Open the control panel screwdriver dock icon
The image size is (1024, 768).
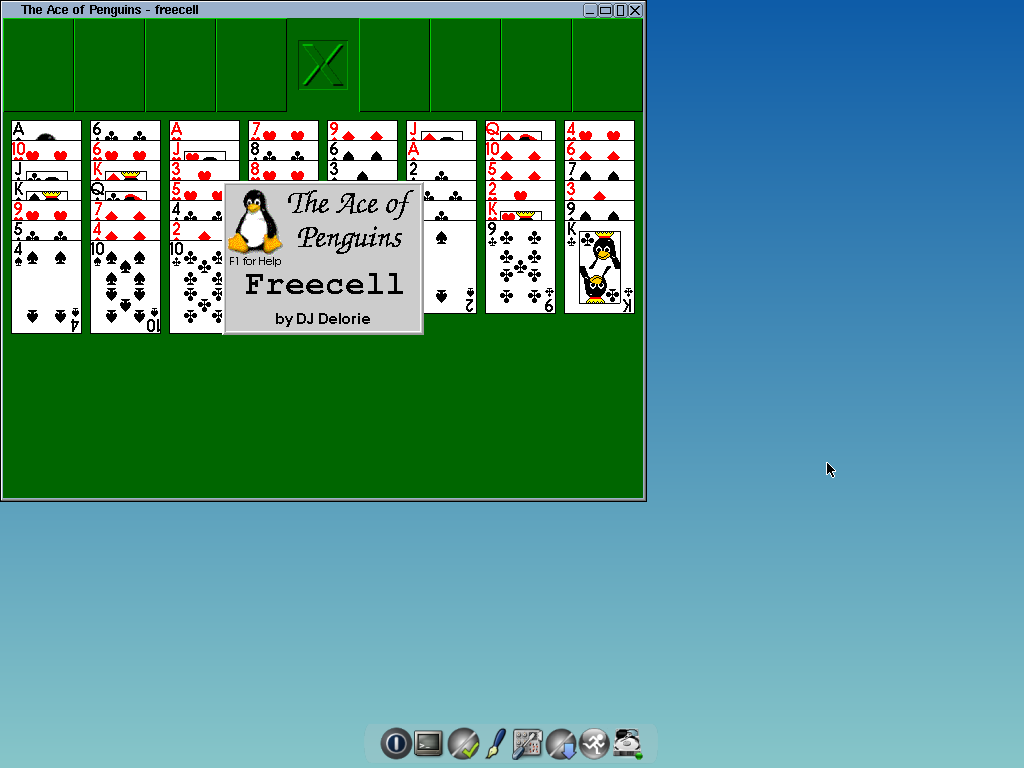click(527, 743)
